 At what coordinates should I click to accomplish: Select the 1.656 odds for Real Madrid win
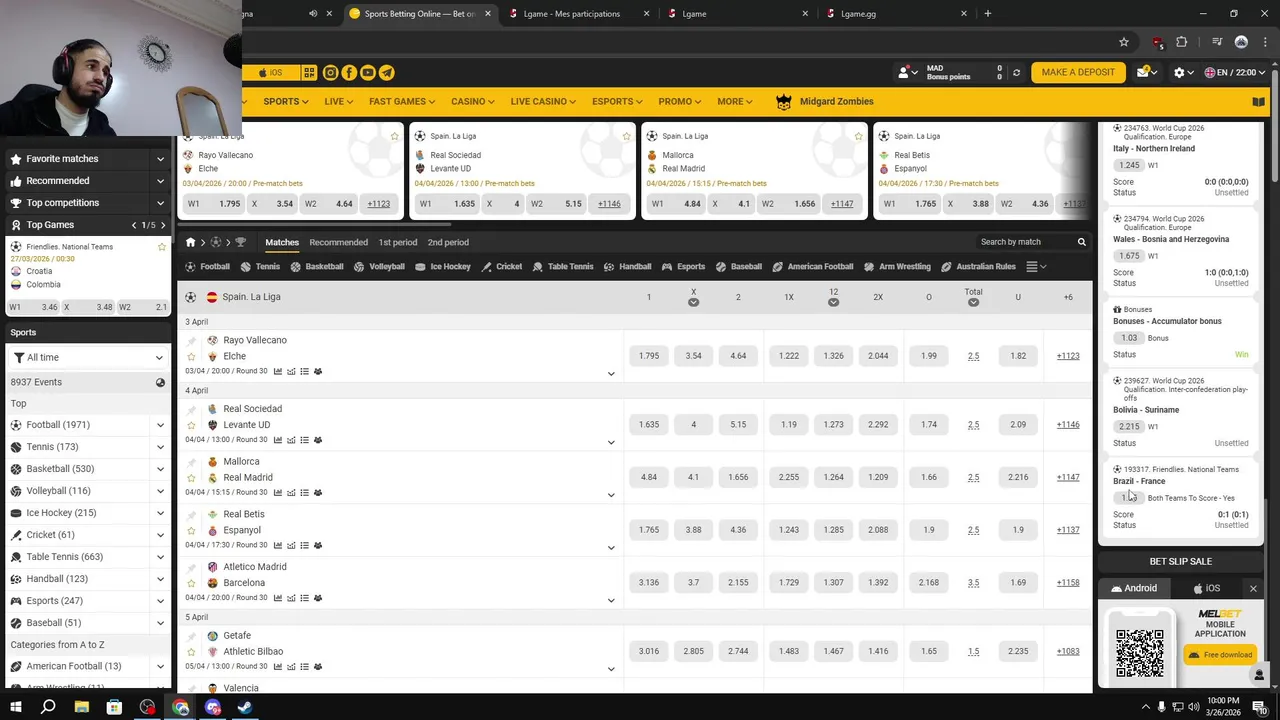click(738, 478)
